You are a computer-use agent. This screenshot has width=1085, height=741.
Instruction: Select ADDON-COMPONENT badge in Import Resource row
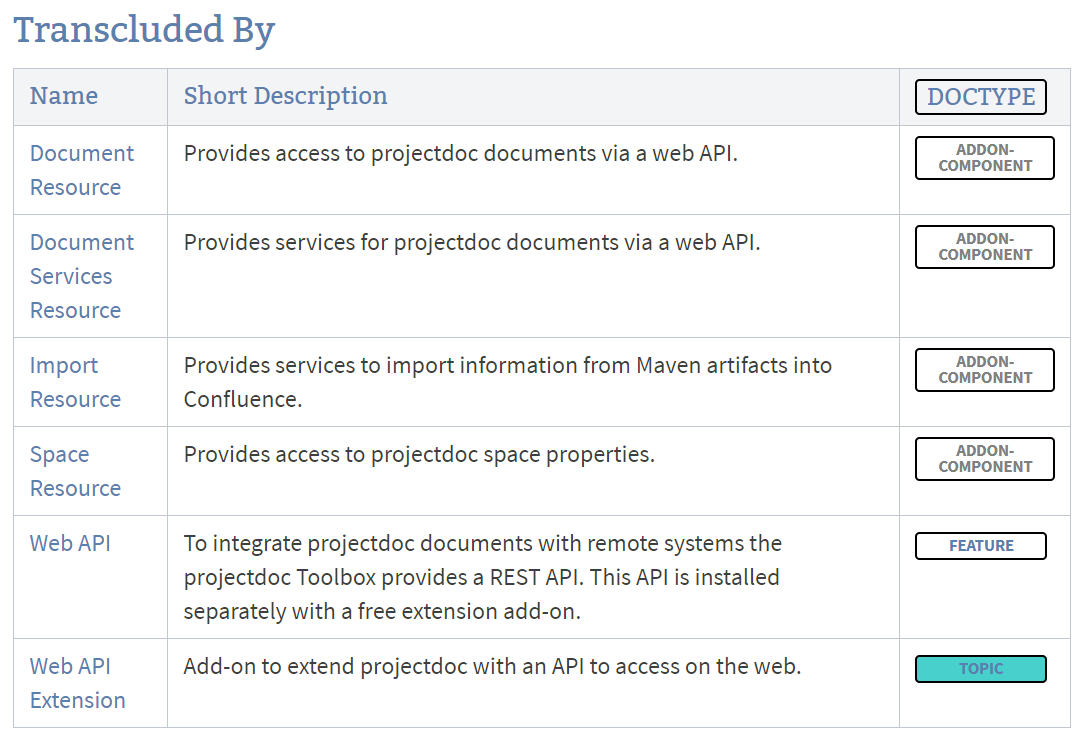click(x=985, y=370)
